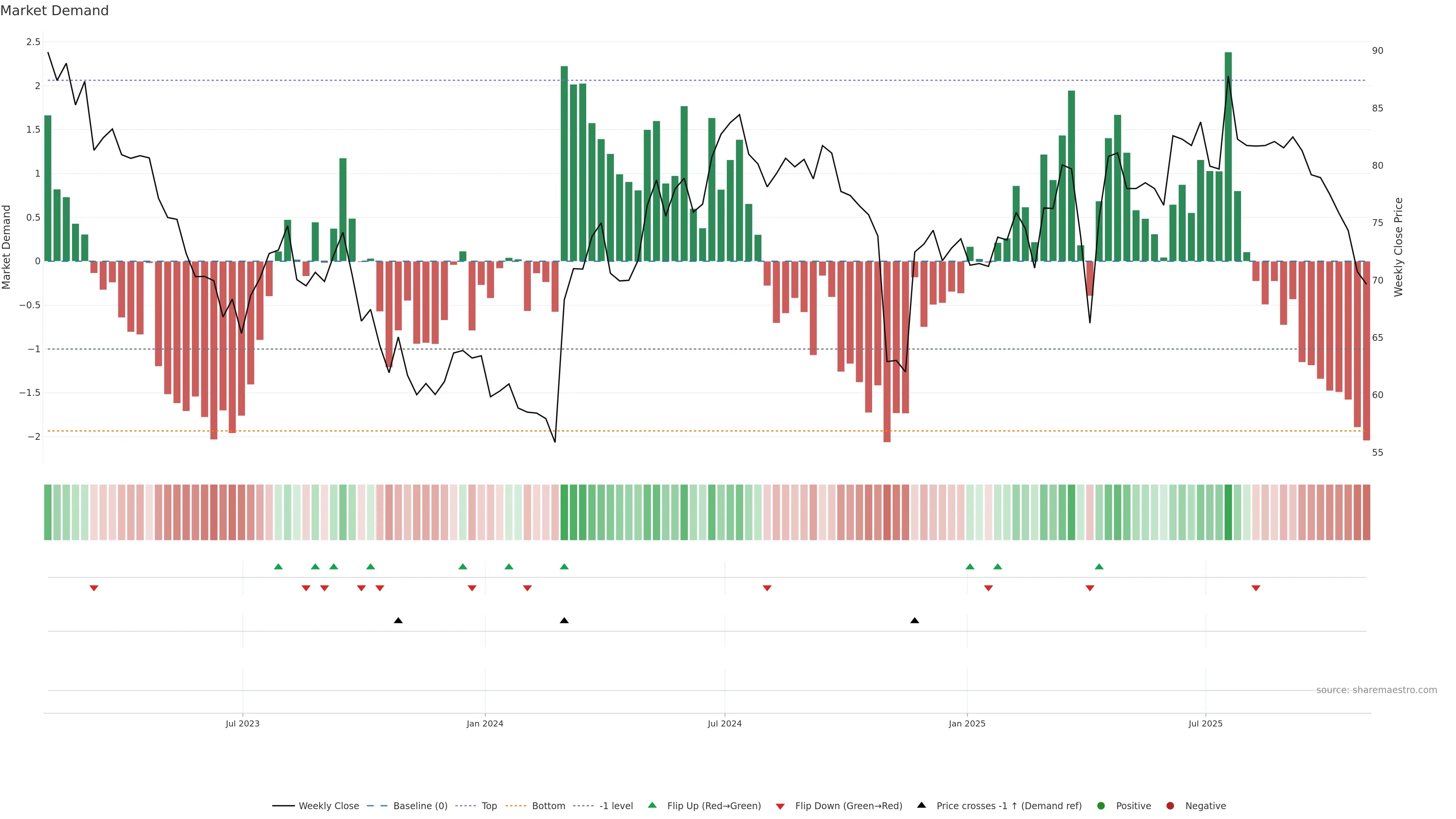Click the Jul 2025 x-axis label
The width and height of the screenshot is (1456, 819).
pyautogui.click(x=1205, y=723)
